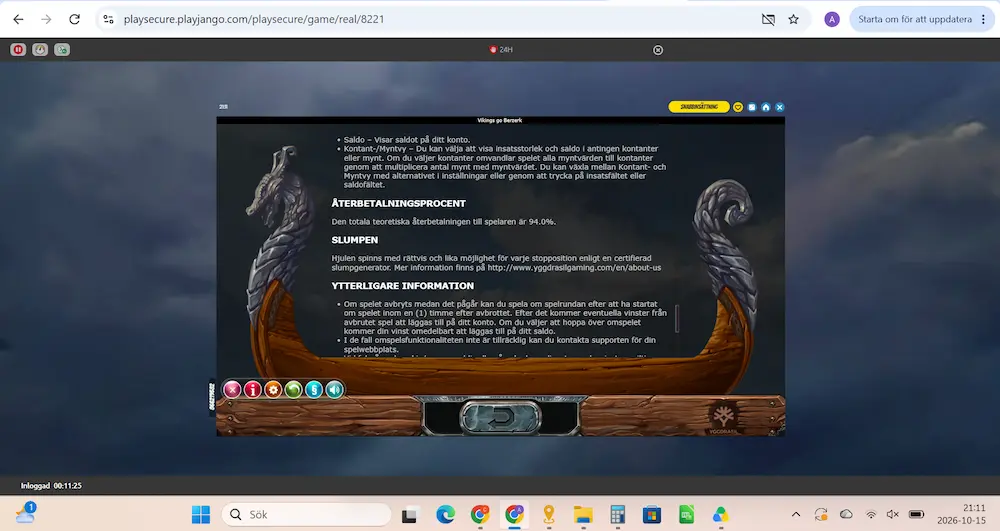Open game rules via the blue paragraph icon

314,389
